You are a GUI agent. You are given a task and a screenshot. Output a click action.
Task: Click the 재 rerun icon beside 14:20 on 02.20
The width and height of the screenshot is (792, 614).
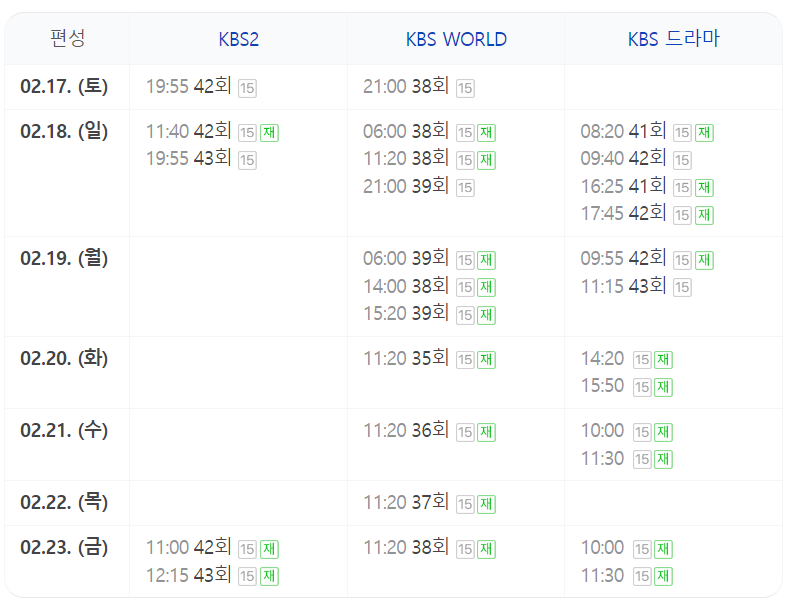[x=663, y=360]
